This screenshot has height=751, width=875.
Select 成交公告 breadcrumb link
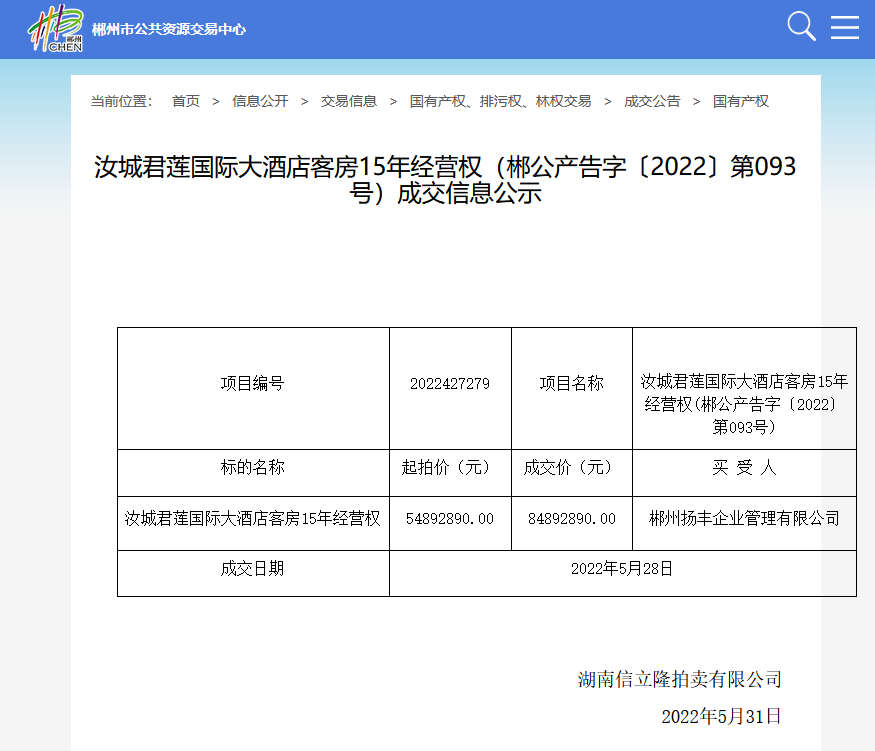(652, 101)
